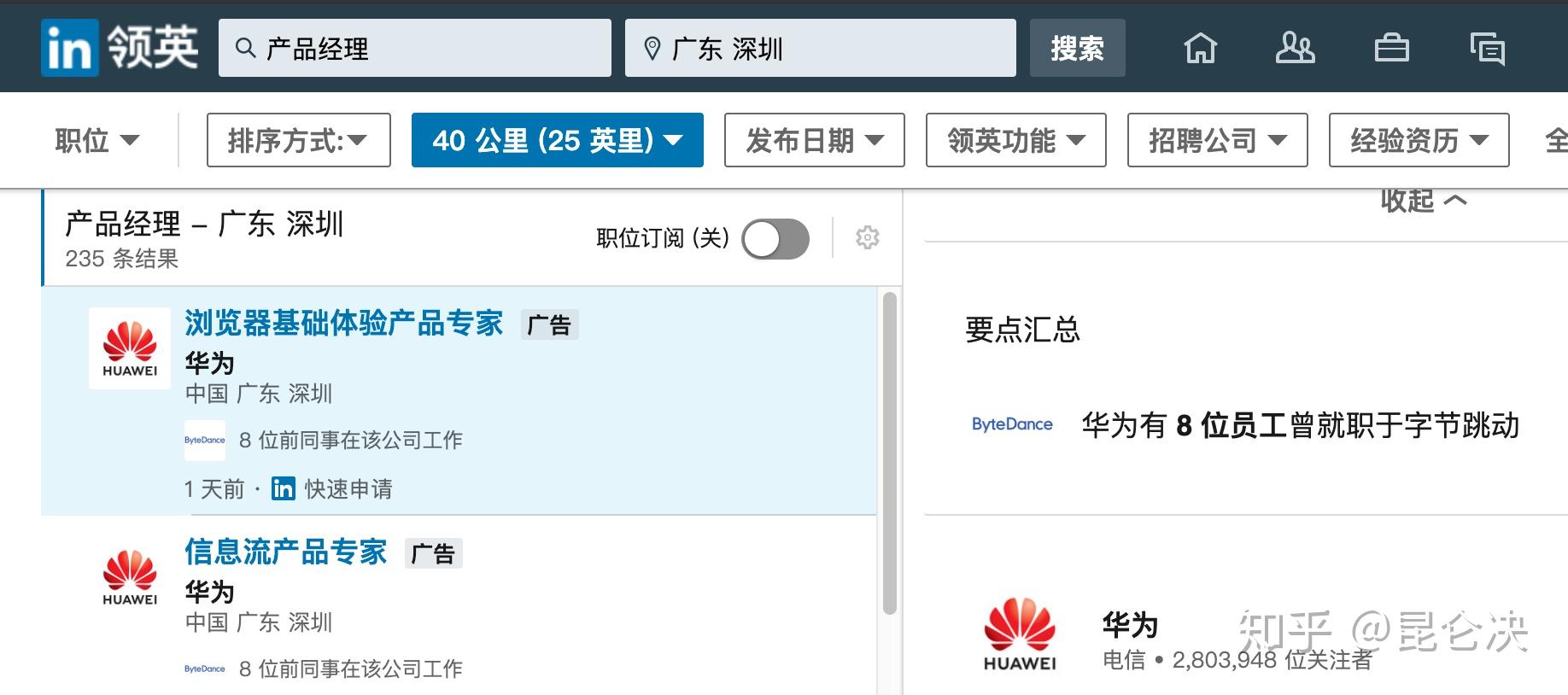Image resolution: width=1568 pixels, height=695 pixels.
Task: Click the LinkedIn 领英 logo
Action: (120, 48)
